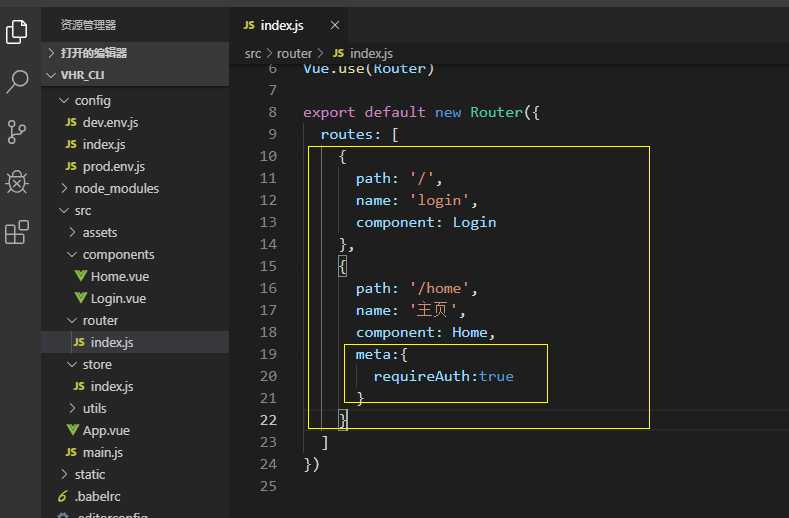This screenshot has width=789, height=518.
Task: Open the Search view in activity bar
Action: pos(18,82)
